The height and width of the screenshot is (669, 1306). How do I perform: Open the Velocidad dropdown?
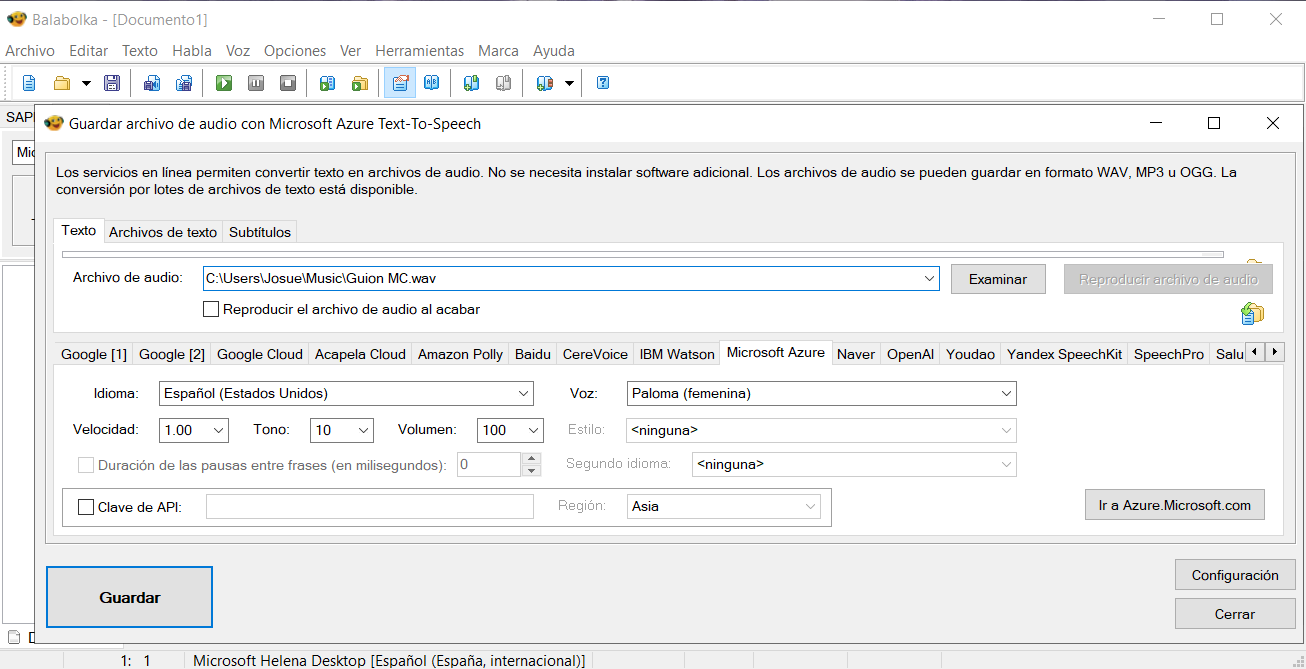194,430
